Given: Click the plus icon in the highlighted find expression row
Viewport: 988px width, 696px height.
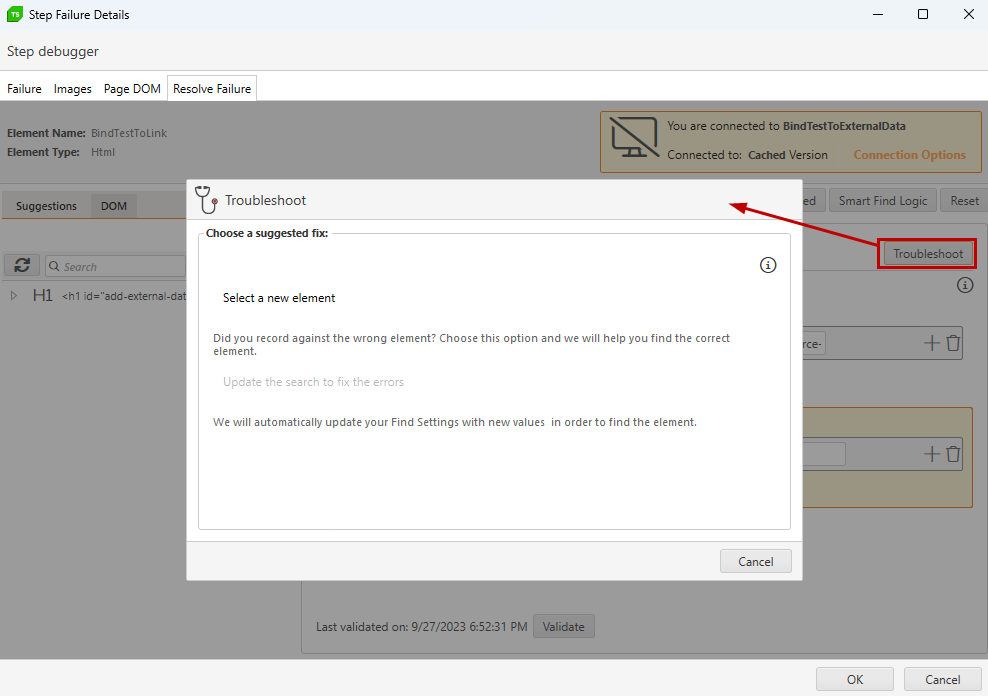Looking at the screenshot, I should pos(931,454).
